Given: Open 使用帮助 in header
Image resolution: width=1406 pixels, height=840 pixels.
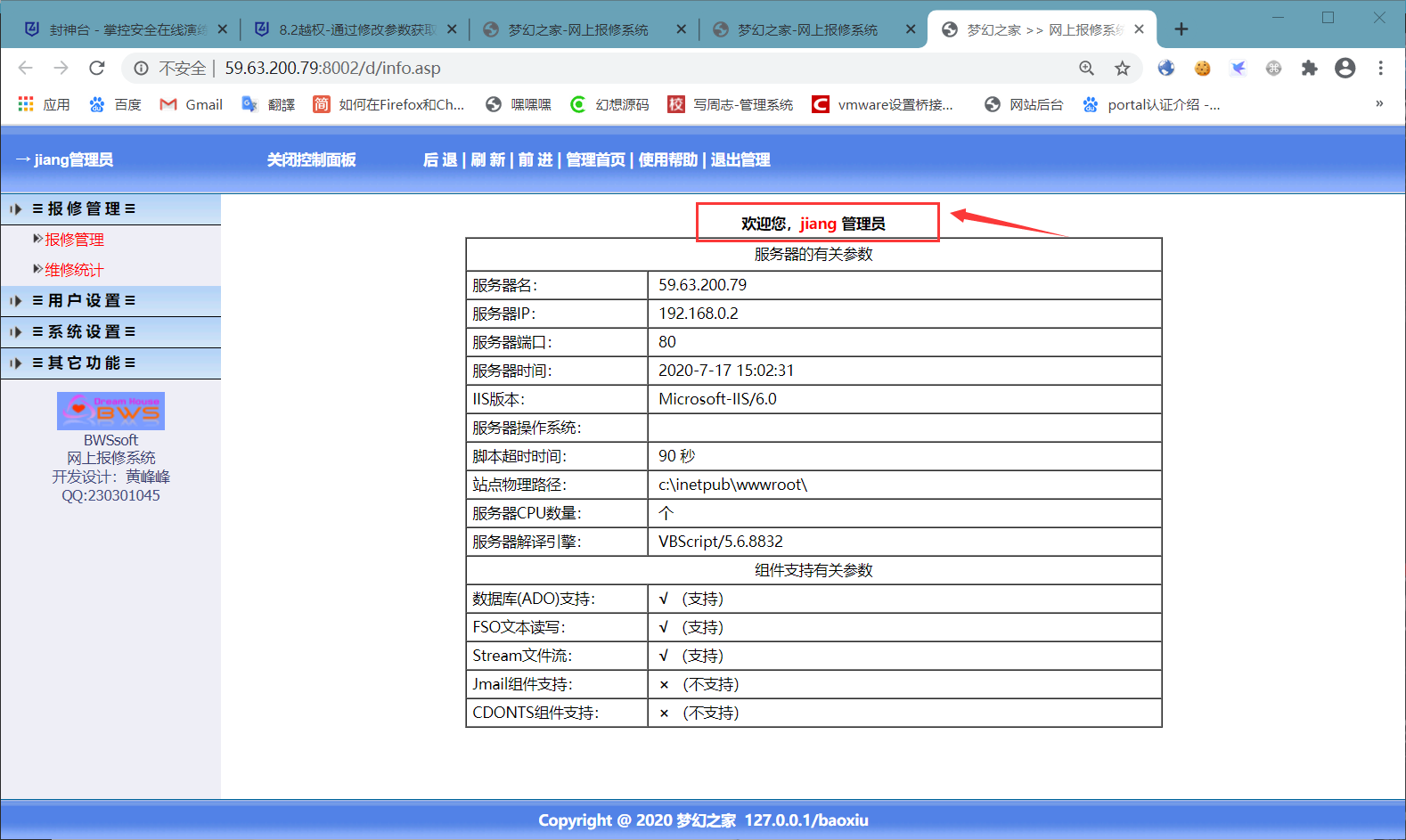Looking at the screenshot, I should click(x=668, y=160).
